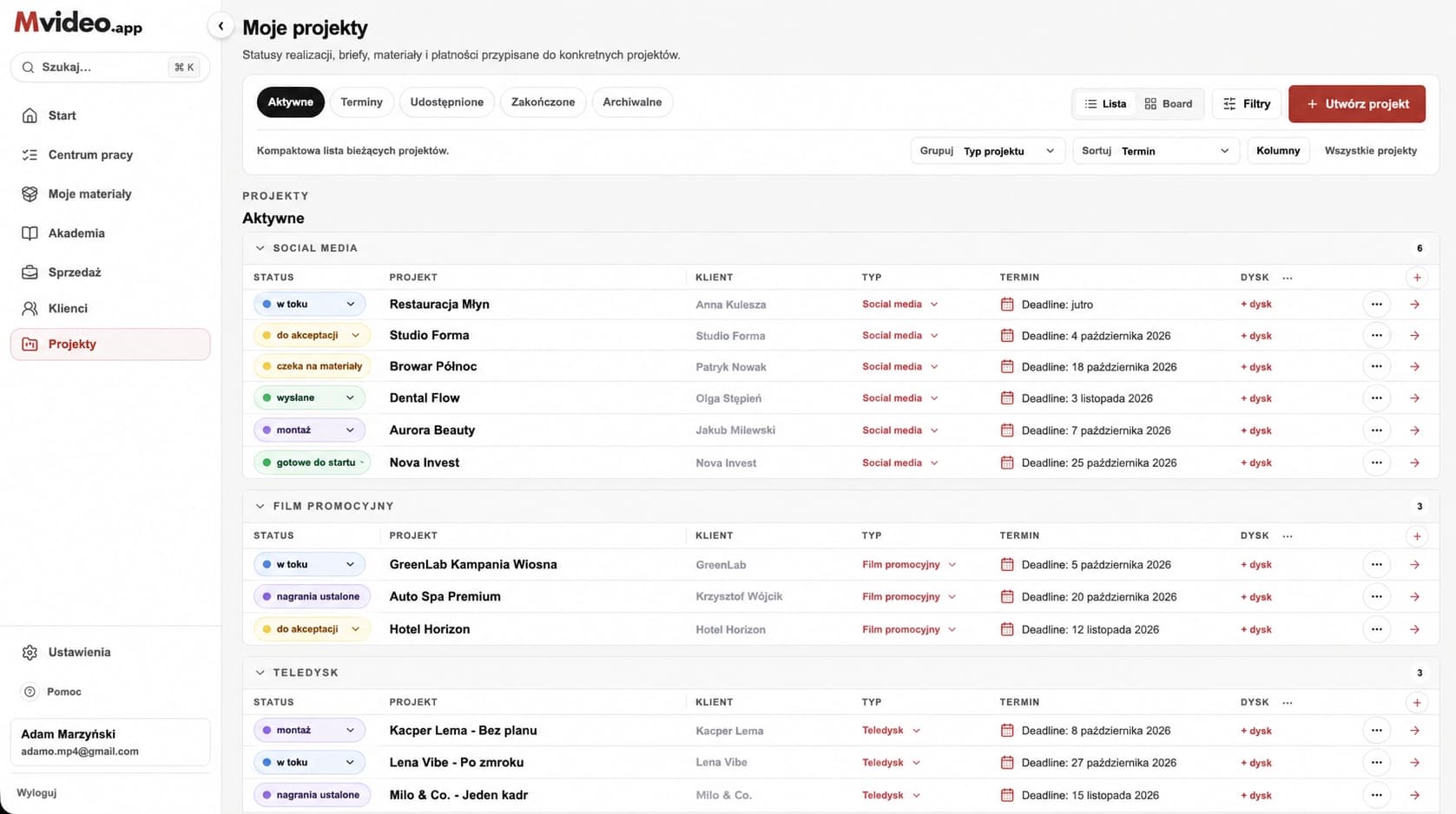Focus the Szukaj search field
1456x814 pixels.
point(110,67)
